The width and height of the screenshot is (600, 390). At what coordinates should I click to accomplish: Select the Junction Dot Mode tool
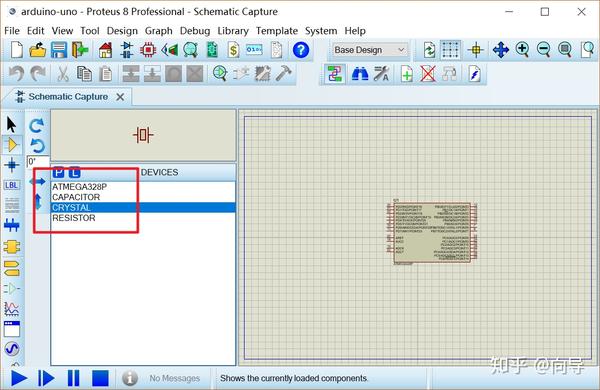[11, 165]
